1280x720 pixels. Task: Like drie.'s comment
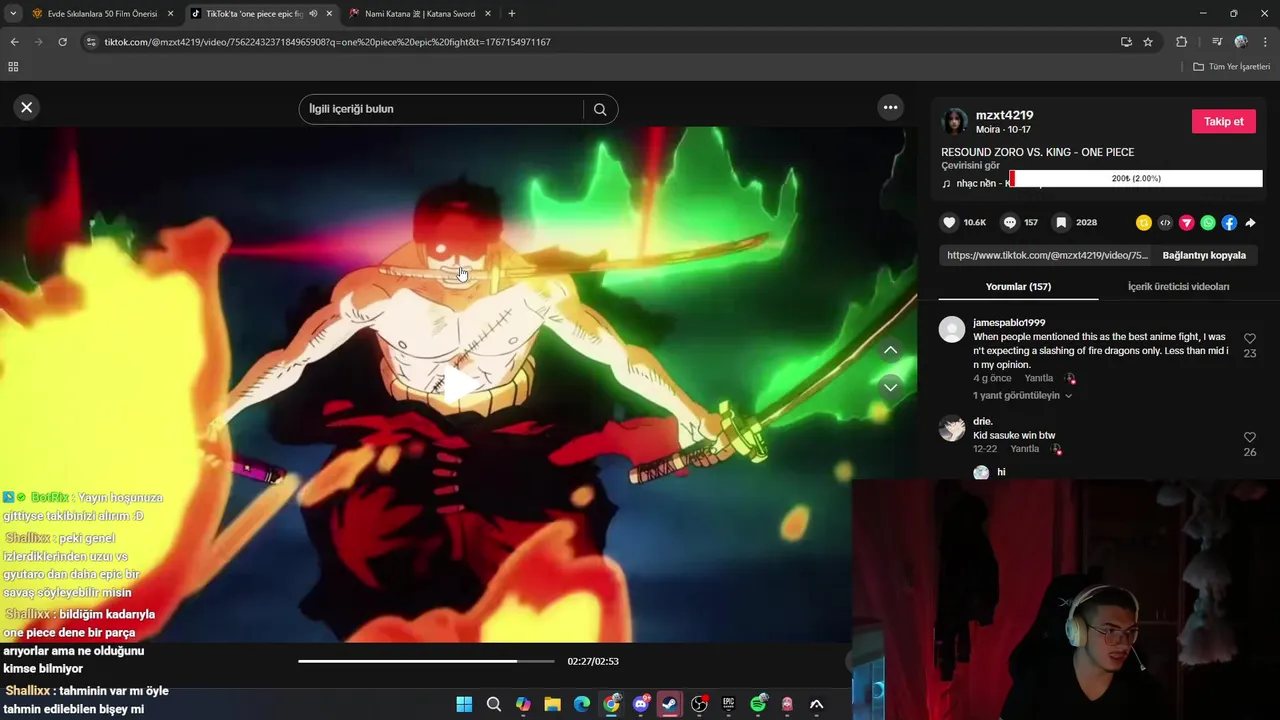pyautogui.click(x=1249, y=438)
